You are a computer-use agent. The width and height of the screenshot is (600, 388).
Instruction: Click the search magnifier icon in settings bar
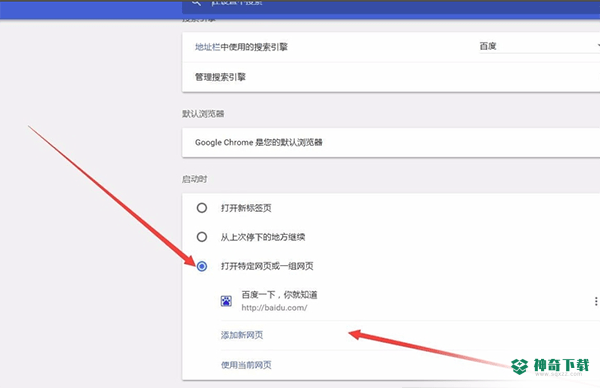pos(196,2)
